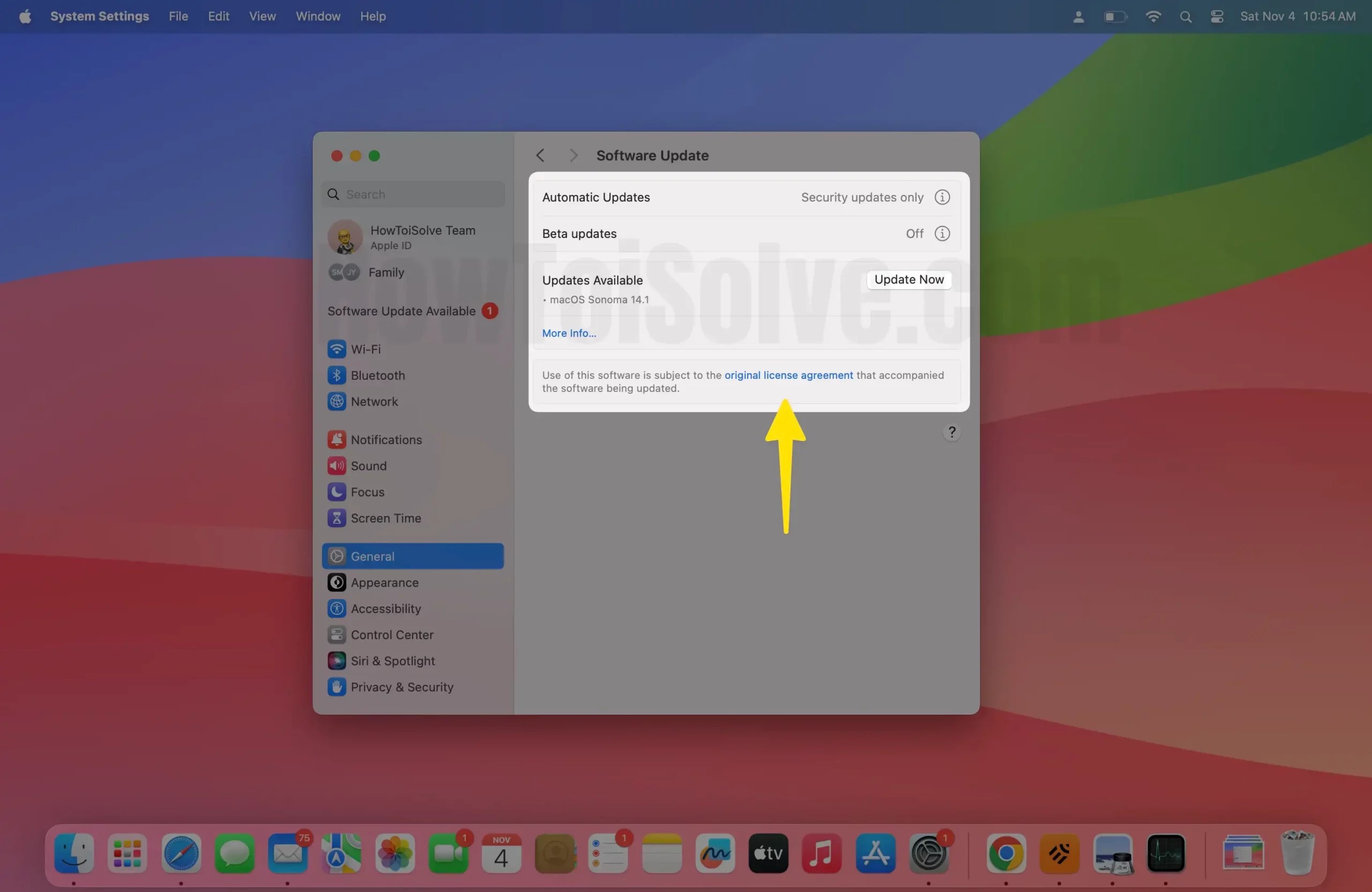Open Spotlight search from the menu bar

1185,16
